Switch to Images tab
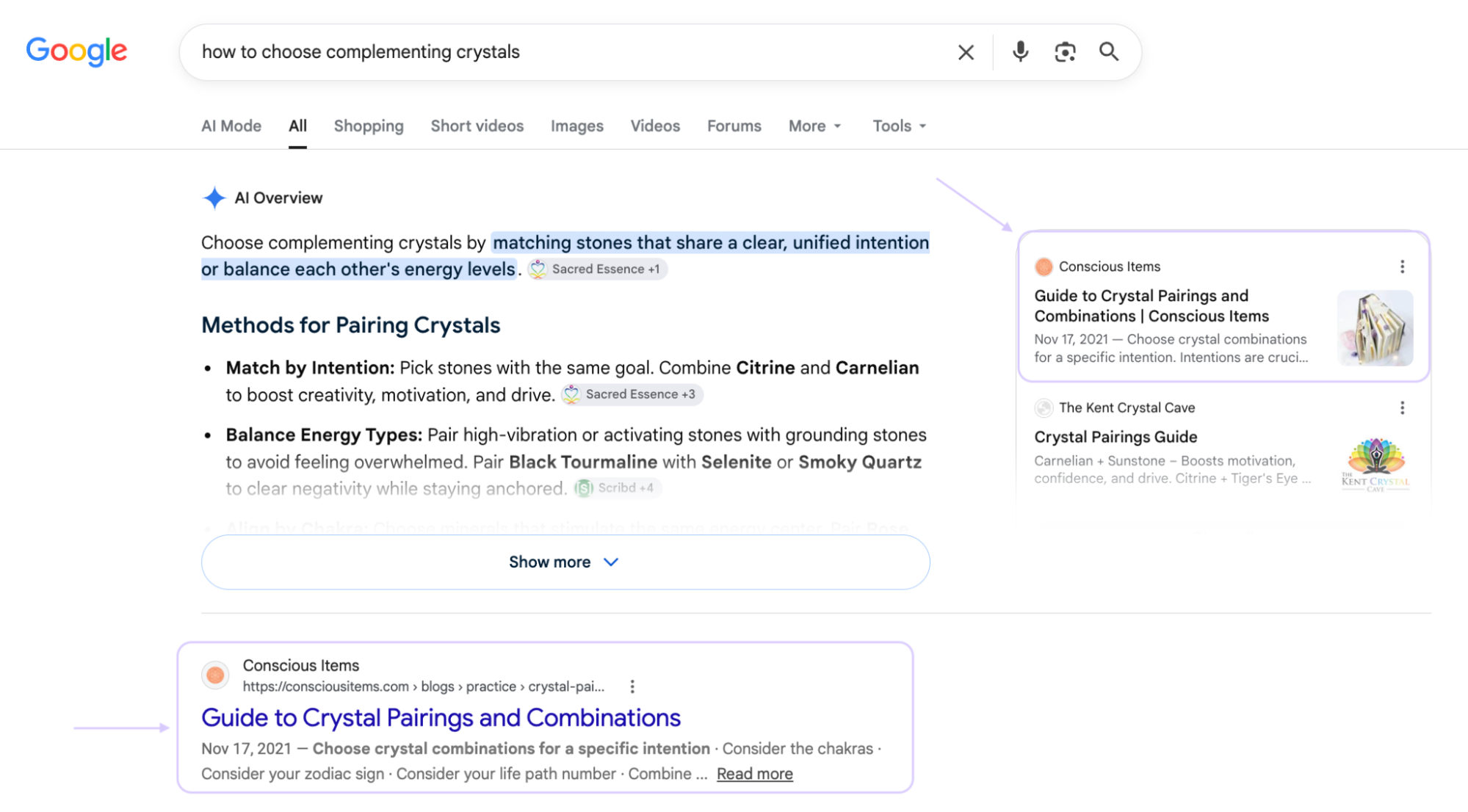Screen dimensions: 1468x812 point(577,126)
